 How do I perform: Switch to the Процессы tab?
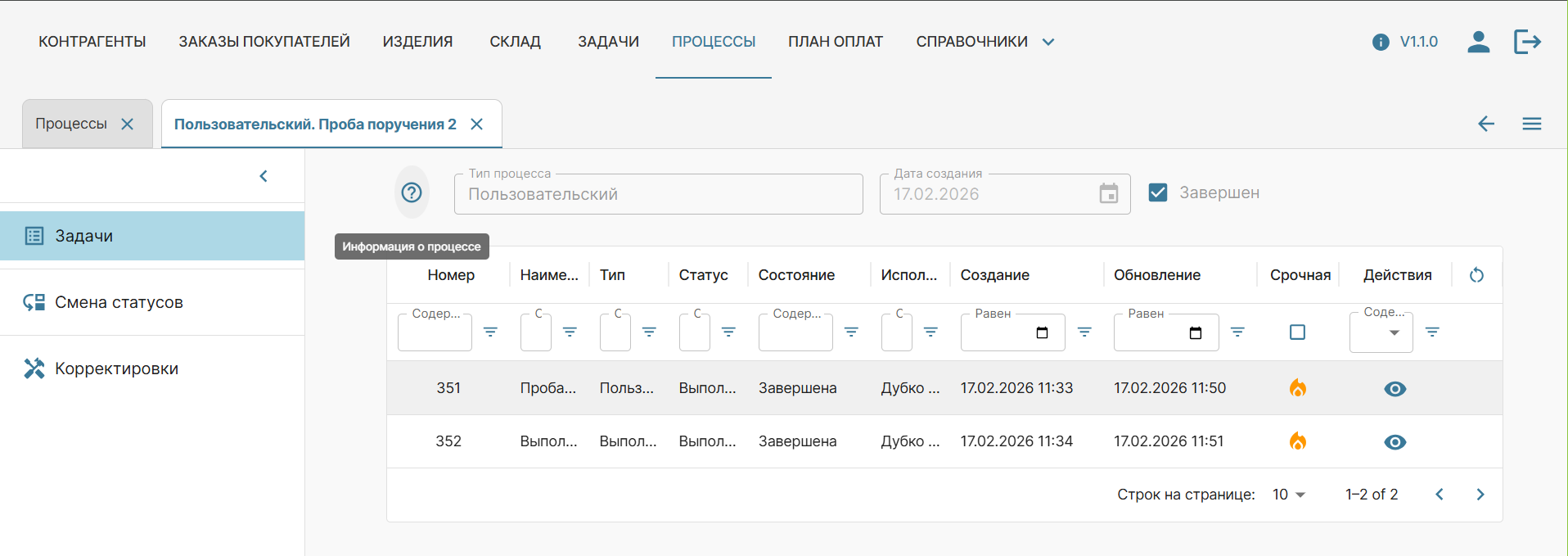(71, 124)
